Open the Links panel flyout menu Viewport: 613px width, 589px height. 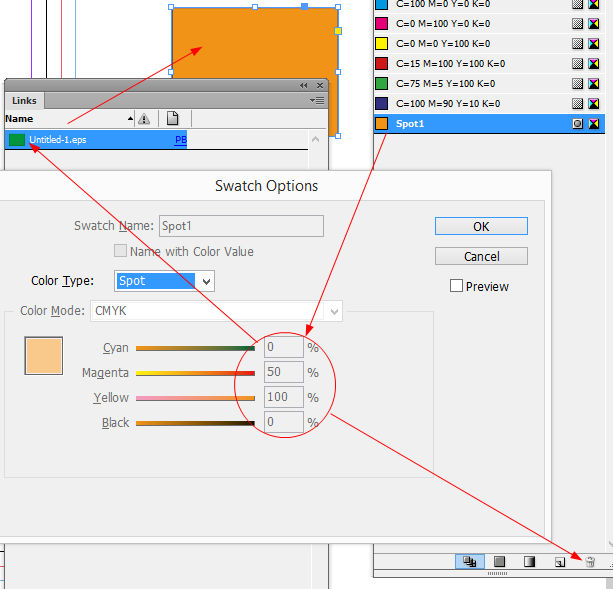pyautogui.click(x=317, y=100)
